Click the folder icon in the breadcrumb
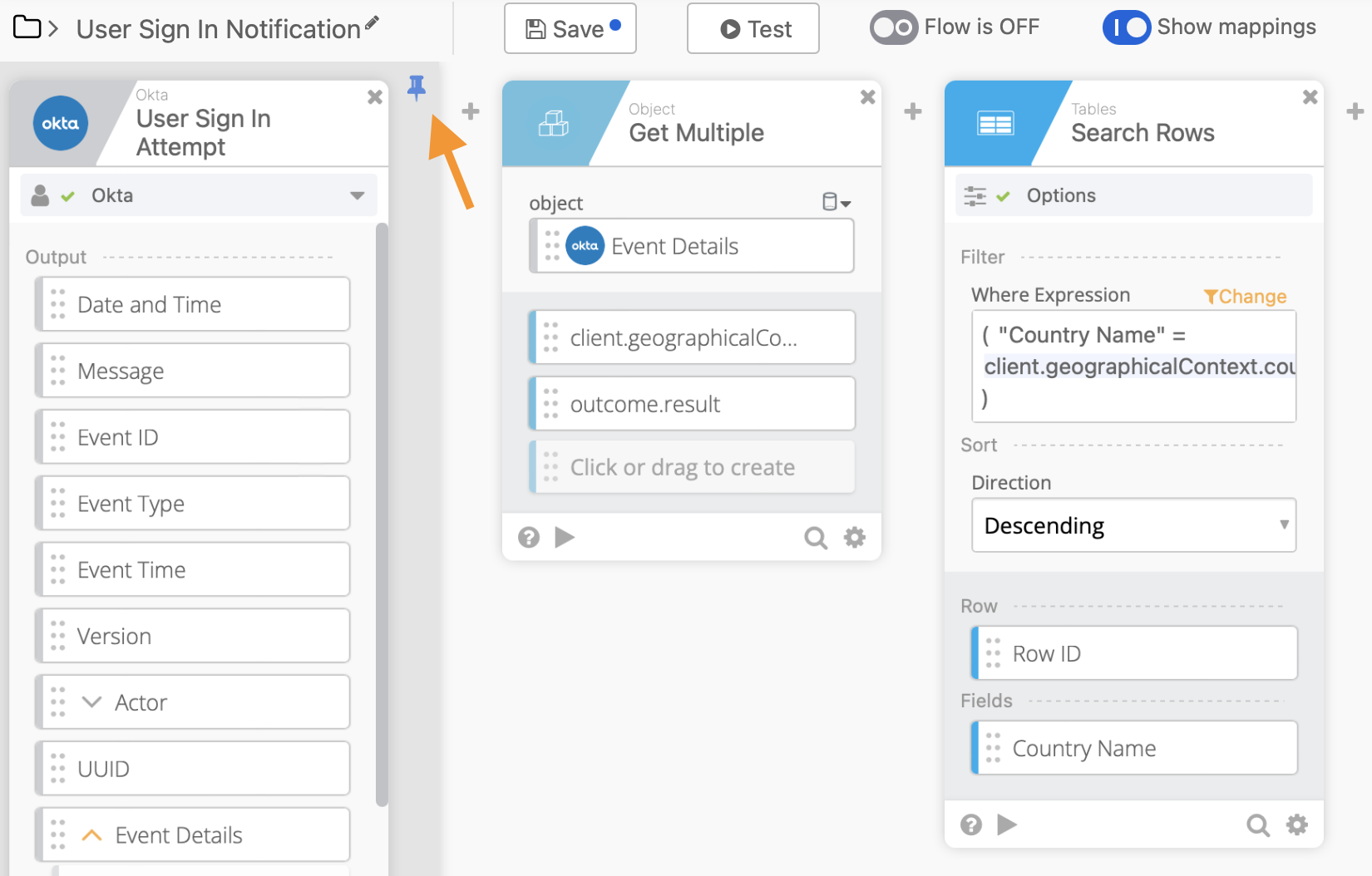This screenshot has height=876, width=1372. (27, 27)
